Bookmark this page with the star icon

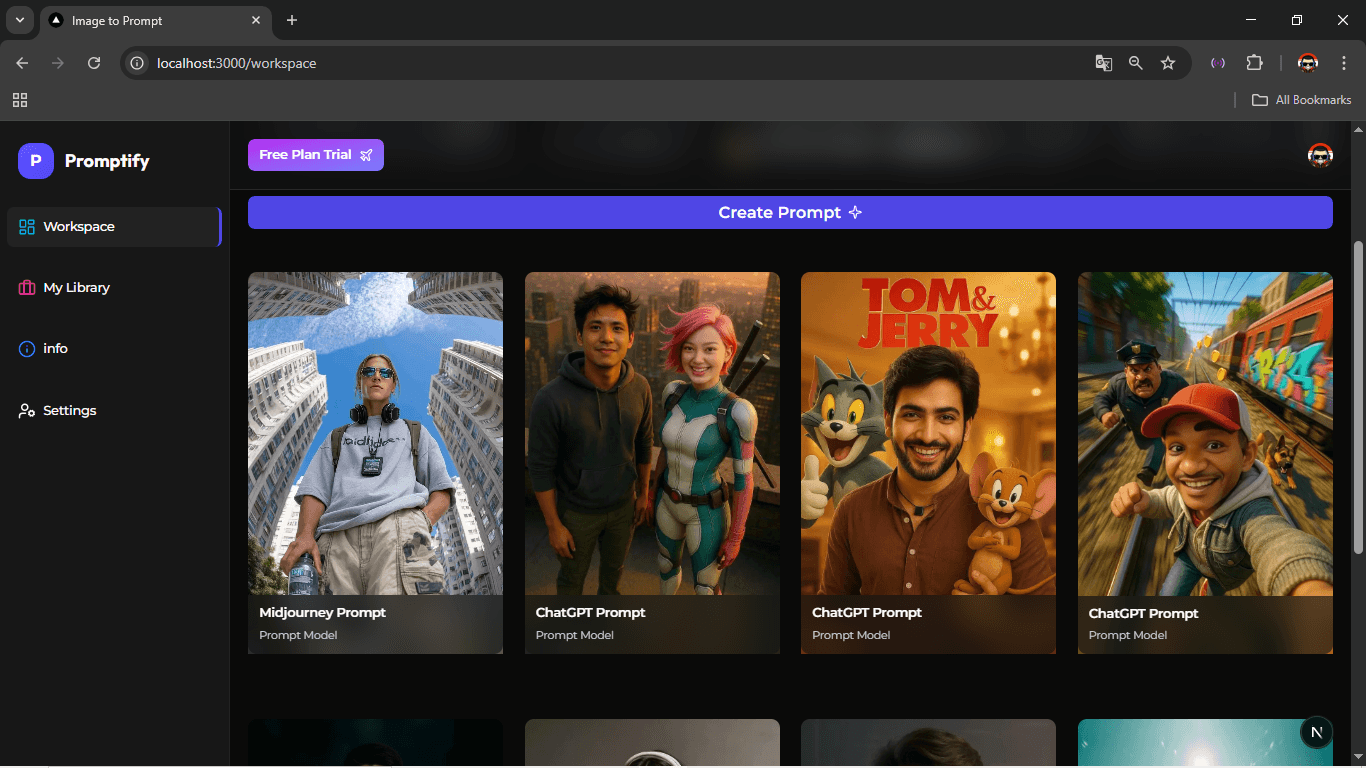1167,63
